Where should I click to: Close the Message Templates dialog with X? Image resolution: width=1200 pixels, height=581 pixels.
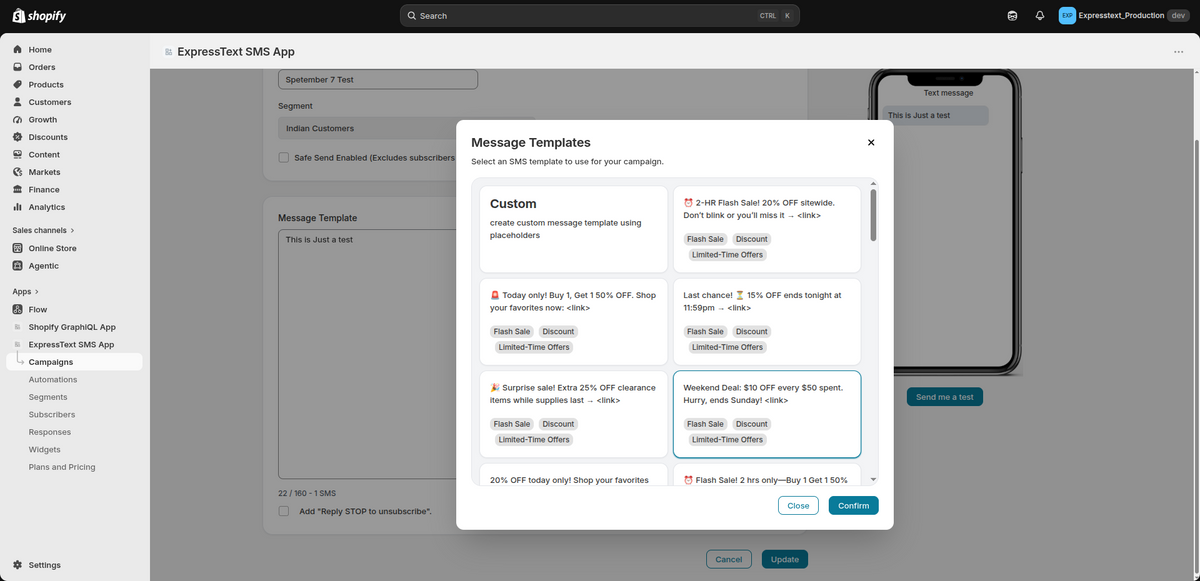coord(871,142)
